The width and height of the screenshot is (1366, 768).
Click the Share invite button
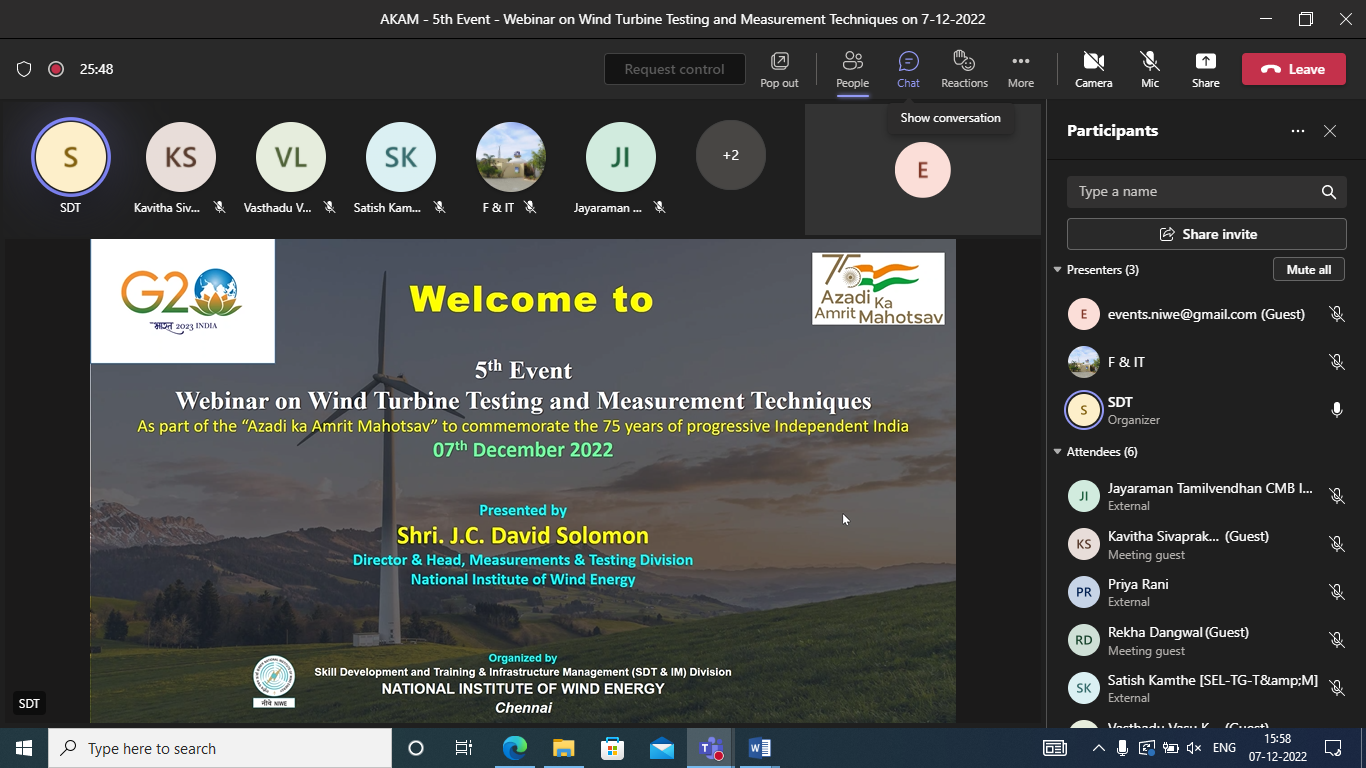click(1206, 234)
